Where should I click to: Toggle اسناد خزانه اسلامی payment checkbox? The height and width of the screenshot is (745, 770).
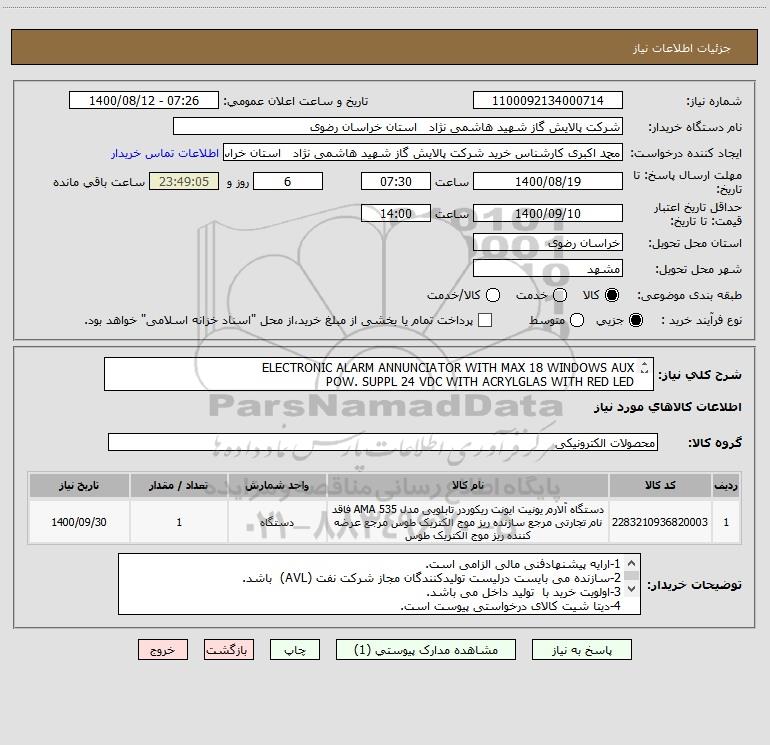click(485, 320)
